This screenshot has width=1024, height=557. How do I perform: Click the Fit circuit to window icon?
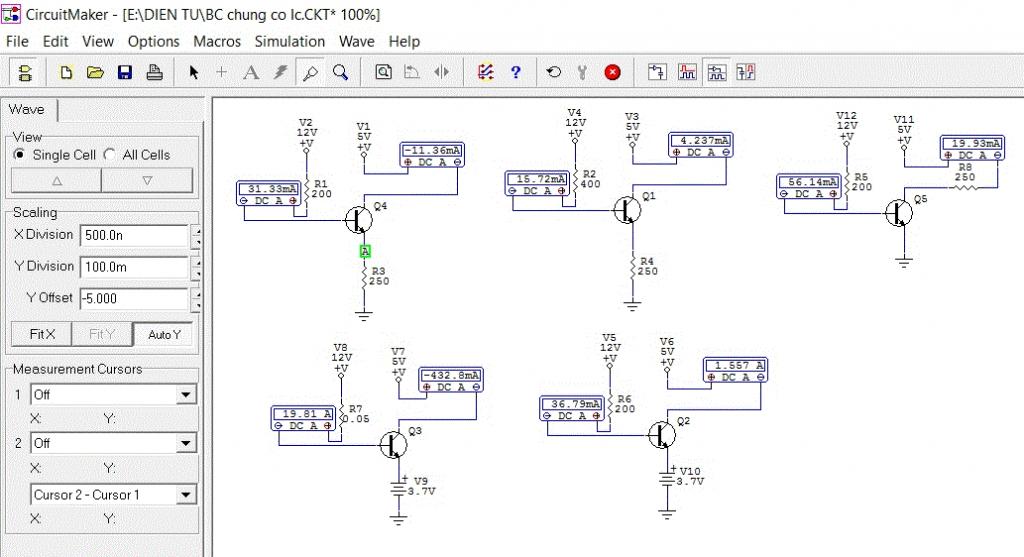tap(383, 72)
